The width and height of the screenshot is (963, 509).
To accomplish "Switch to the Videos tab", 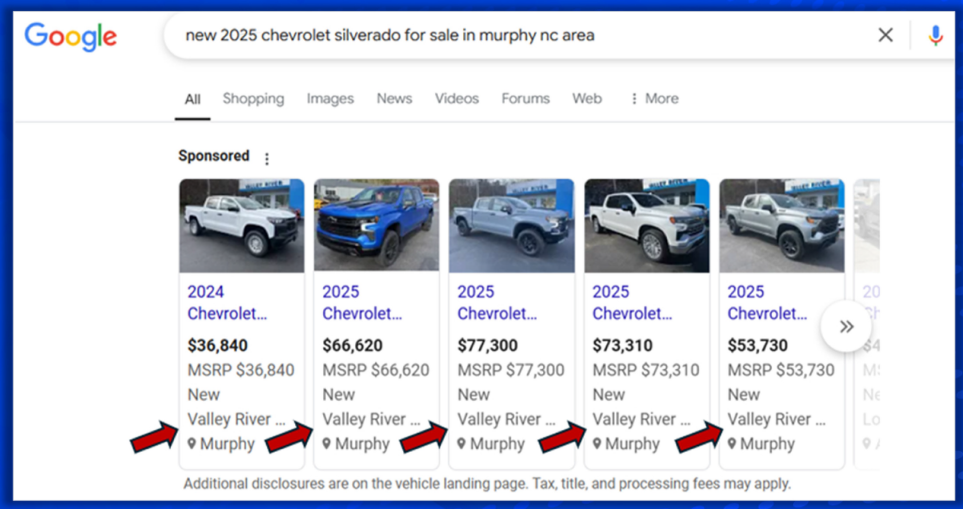I will [x=457, y=98].
